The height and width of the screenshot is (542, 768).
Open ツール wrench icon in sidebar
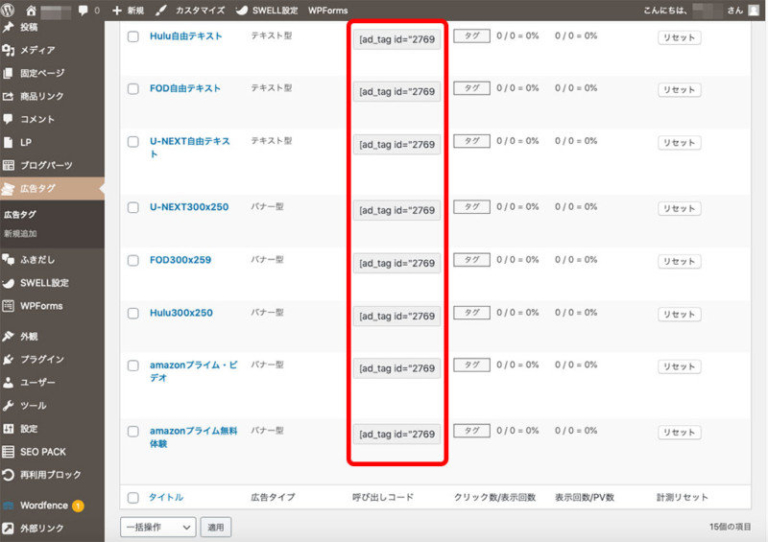tap(8, 406)
